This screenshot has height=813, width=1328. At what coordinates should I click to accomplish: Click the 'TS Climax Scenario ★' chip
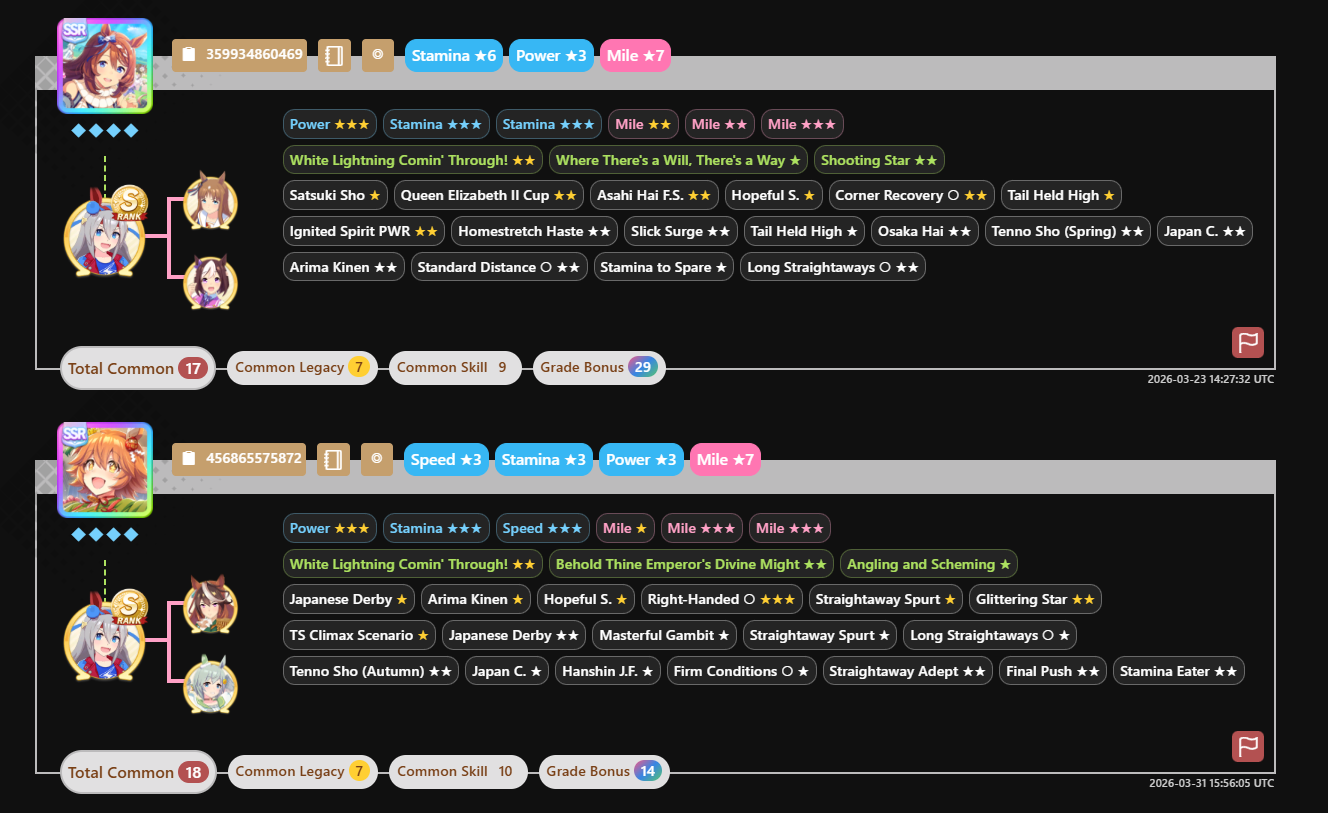point(359,636)
